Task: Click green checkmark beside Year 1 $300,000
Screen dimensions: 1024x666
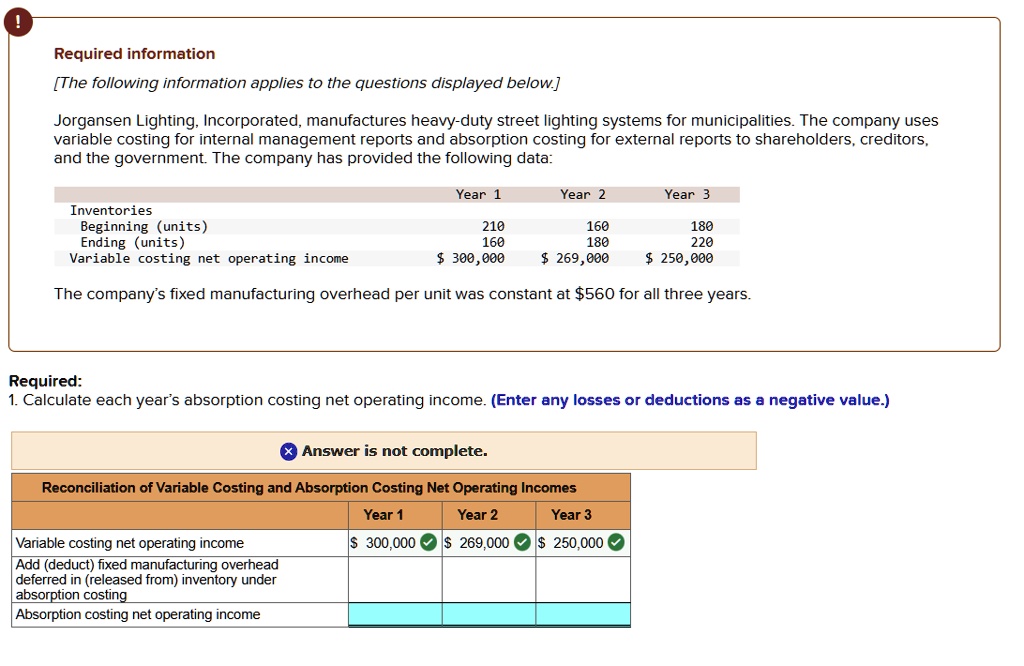Action: (x=428, y=543)
